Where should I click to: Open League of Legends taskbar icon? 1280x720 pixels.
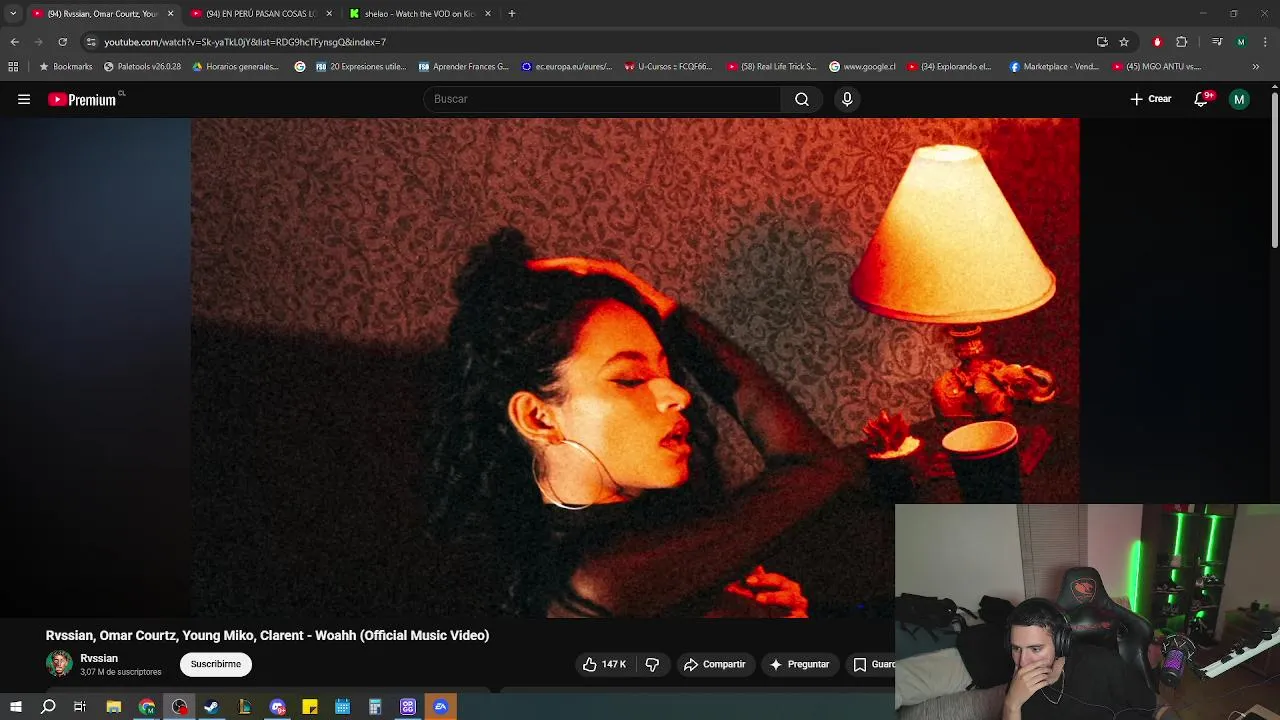pos(244,707)
